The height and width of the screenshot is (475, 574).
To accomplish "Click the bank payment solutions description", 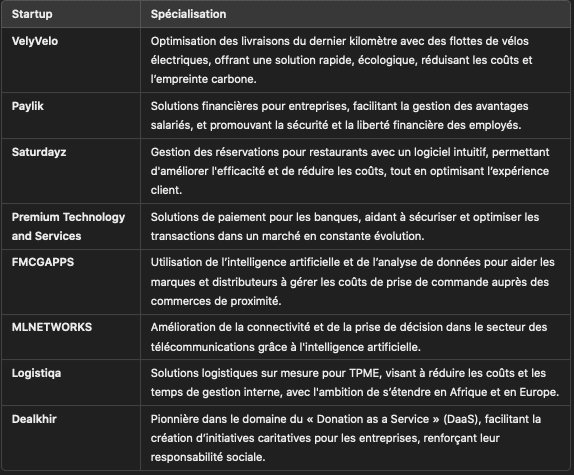I will coord(345,227).
